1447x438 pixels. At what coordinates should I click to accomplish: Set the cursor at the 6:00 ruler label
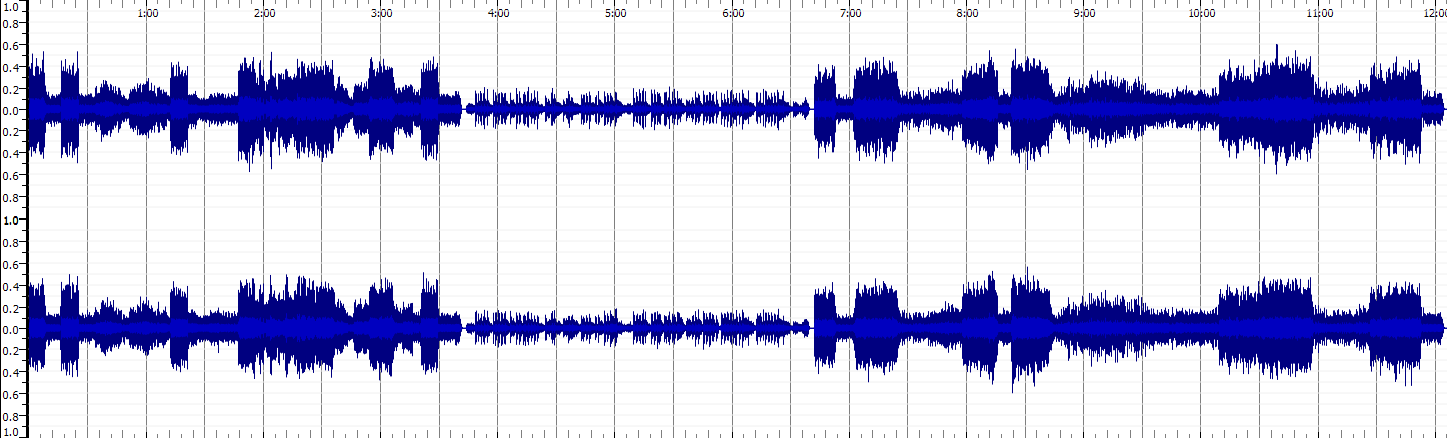(733, 14)
